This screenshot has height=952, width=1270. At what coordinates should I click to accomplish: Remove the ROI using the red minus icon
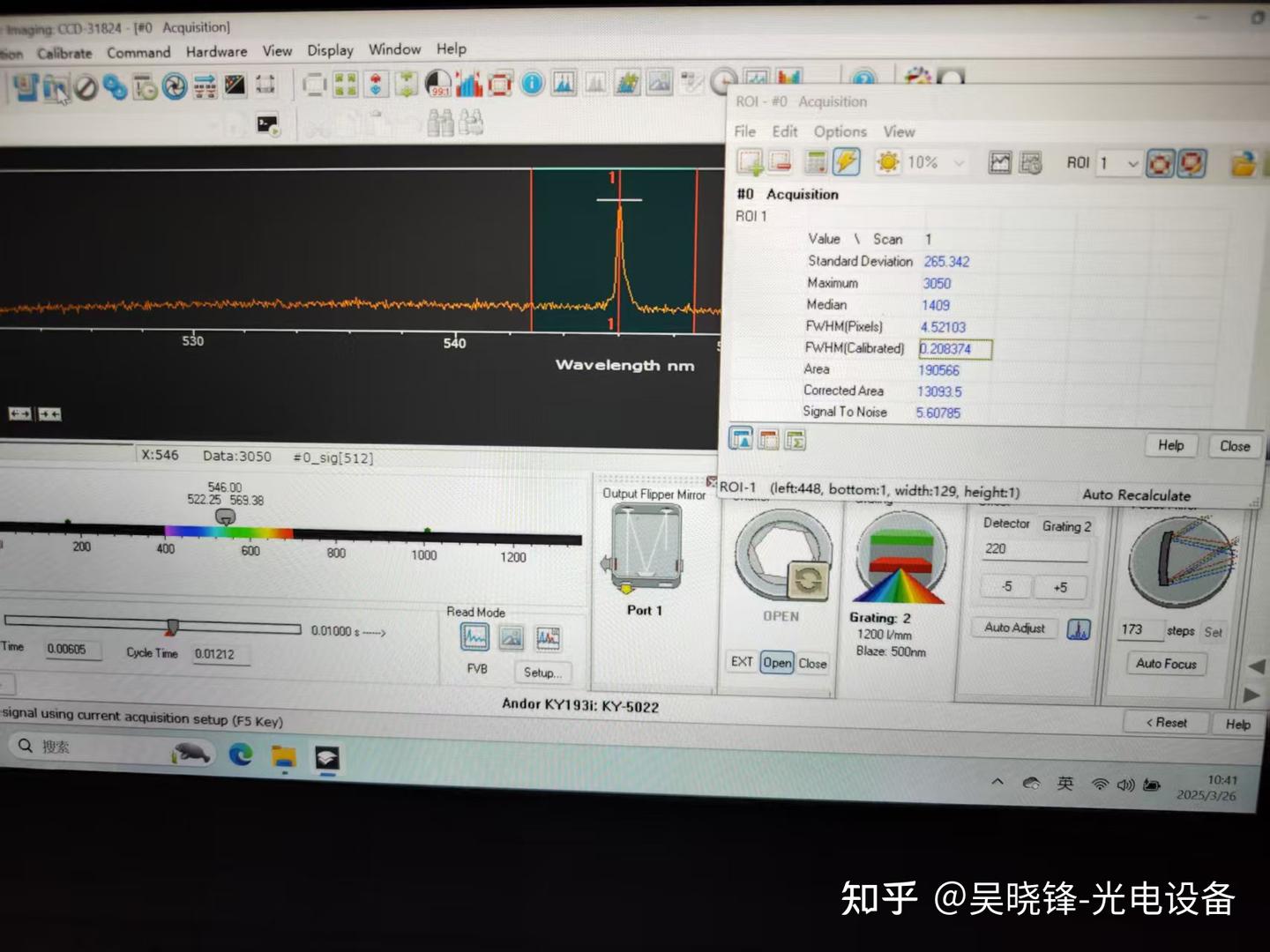(x=780, y=162)
